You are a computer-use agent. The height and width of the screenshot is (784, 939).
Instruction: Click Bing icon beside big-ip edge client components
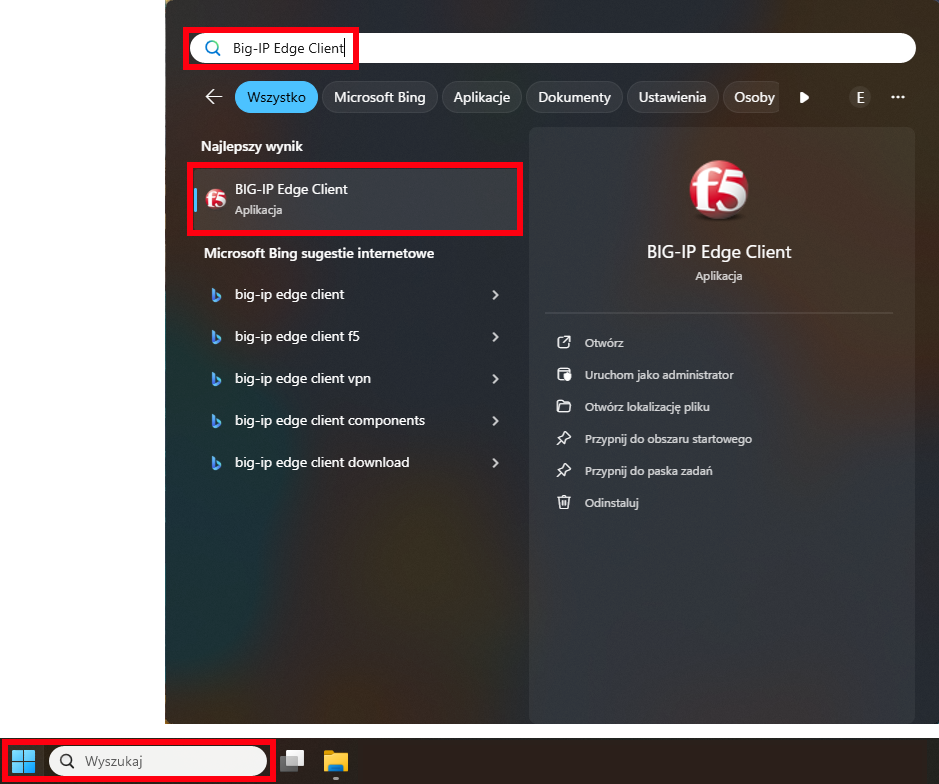[x=216, y=421]
